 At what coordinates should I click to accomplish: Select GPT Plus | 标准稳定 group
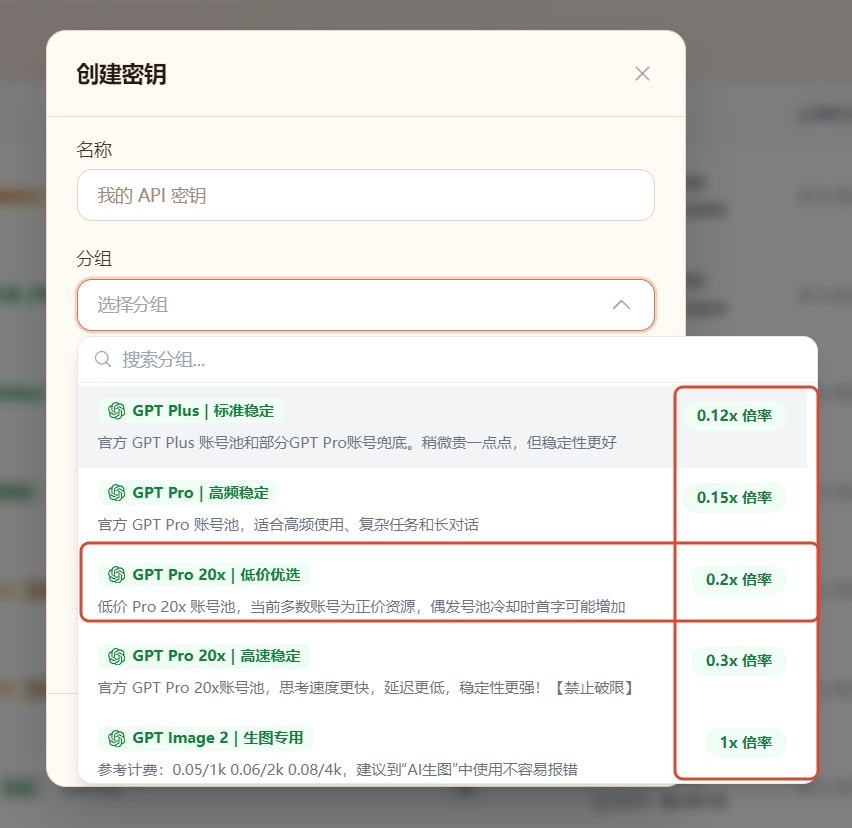[442, 426]
